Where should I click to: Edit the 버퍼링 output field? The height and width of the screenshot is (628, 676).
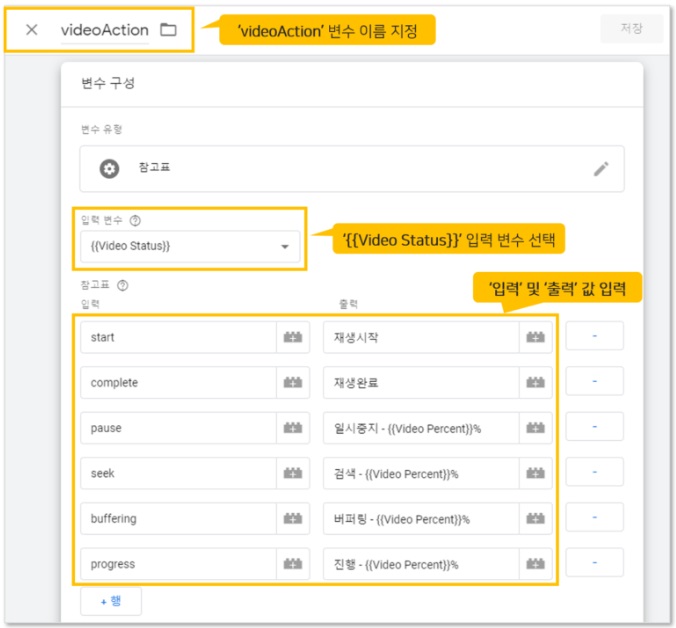tap(421, 519)
